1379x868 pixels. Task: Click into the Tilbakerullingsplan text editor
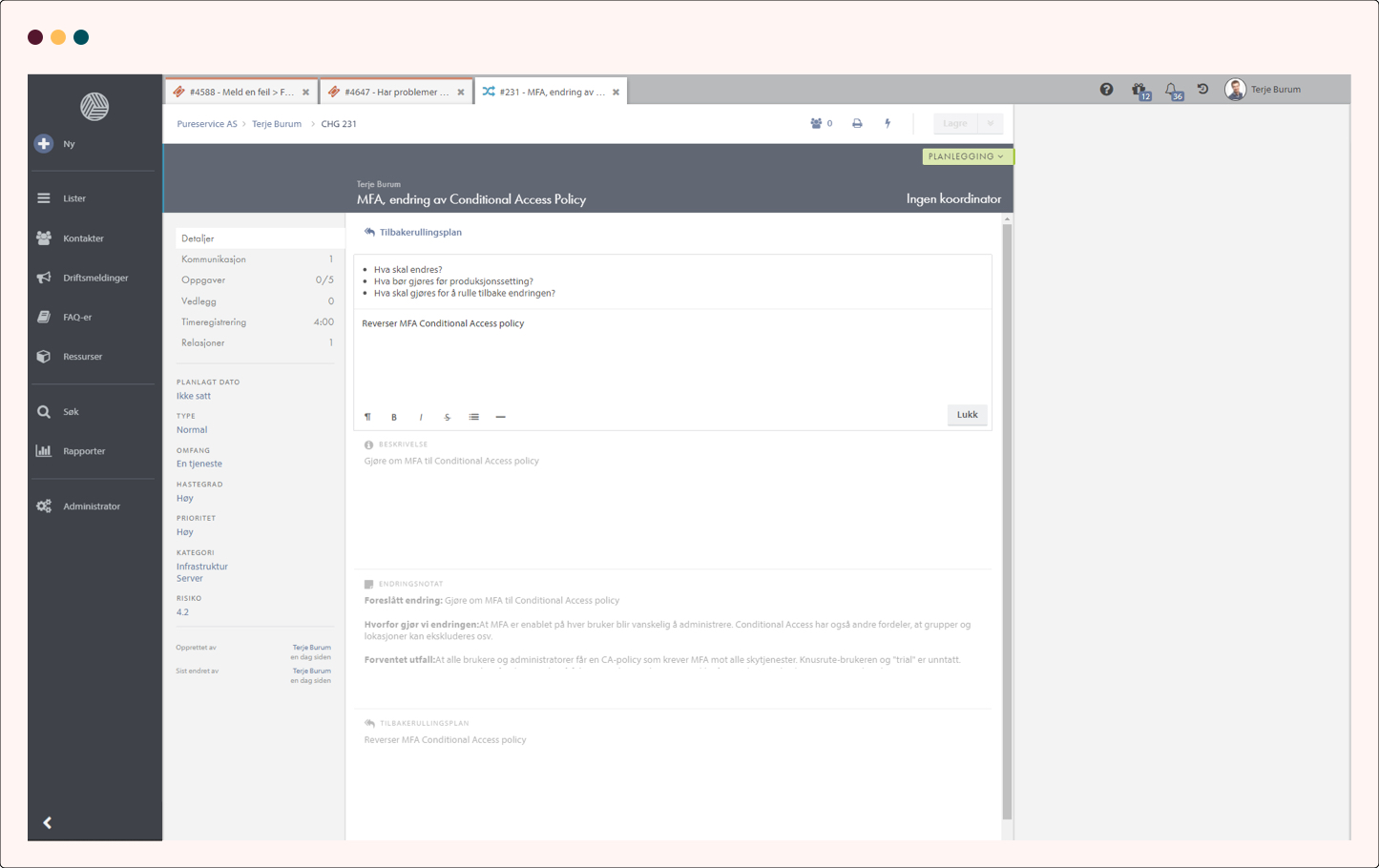[668, 358]
